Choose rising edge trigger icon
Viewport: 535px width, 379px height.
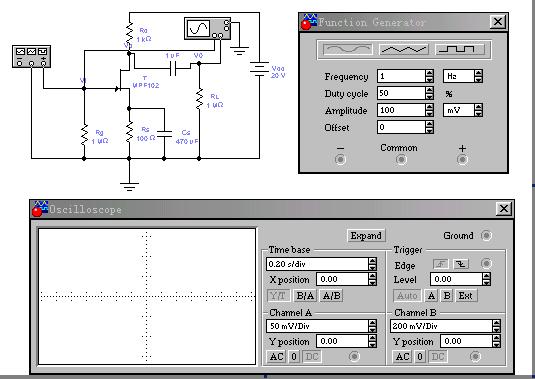pyautogui.click(x=440, y=264)
